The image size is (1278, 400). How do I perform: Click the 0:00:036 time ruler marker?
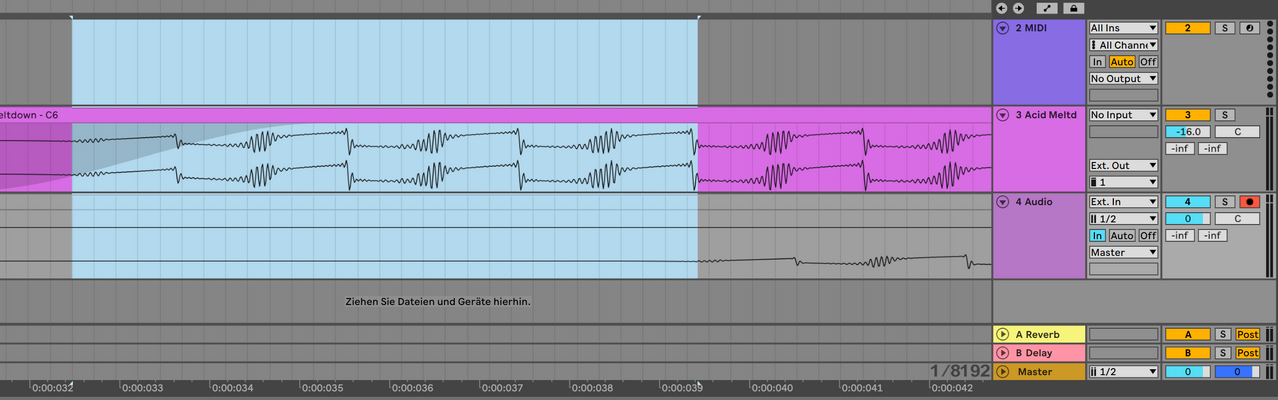[415, 387]
